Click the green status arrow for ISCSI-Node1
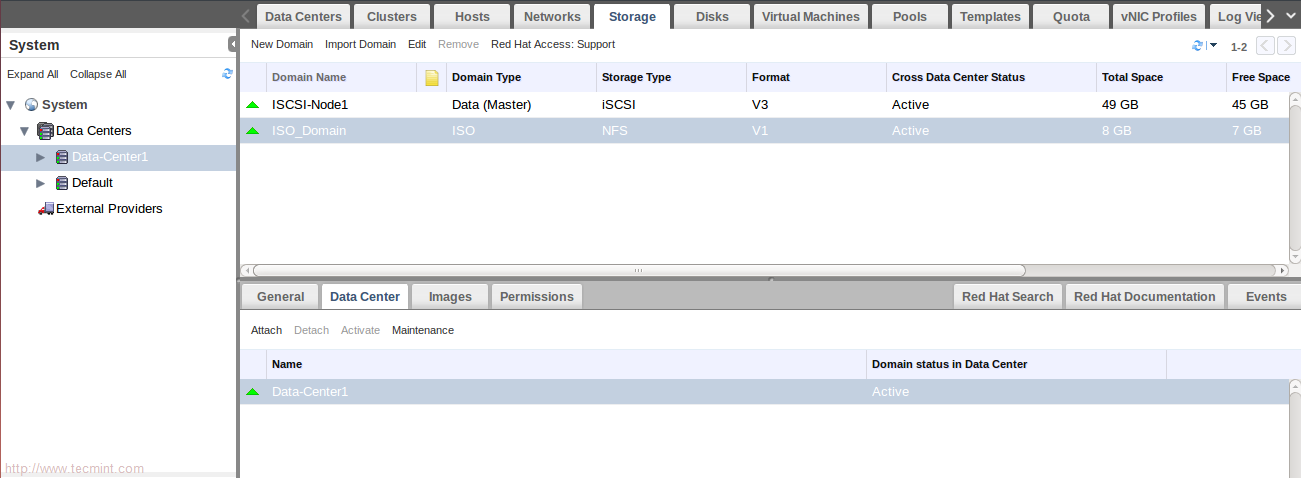1301x478 pixels. [252, 105]
